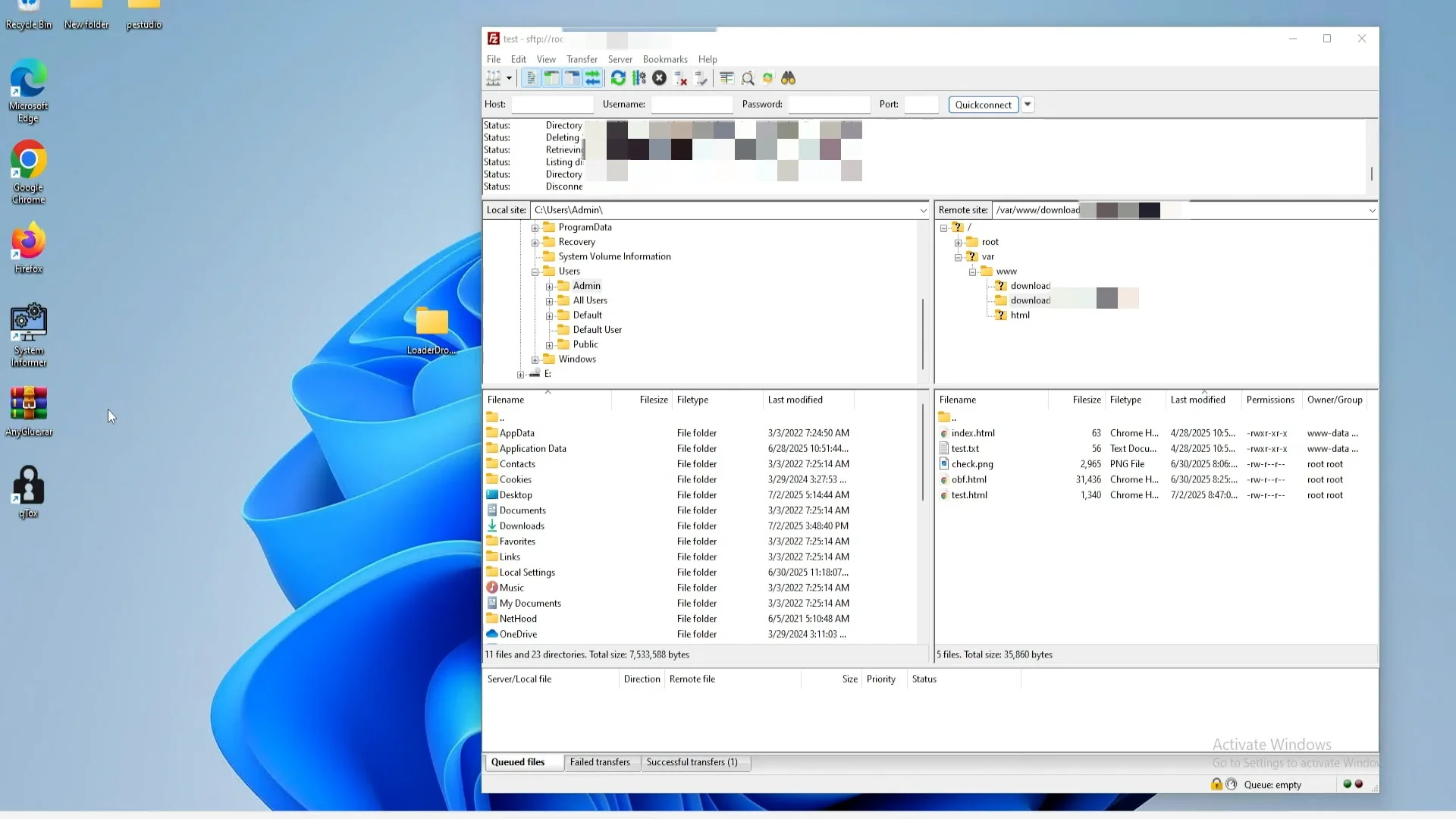Click the Quickconnect button
Image resolution: width=1456 pixels, height=819 pixels.
tap(983, 105)
